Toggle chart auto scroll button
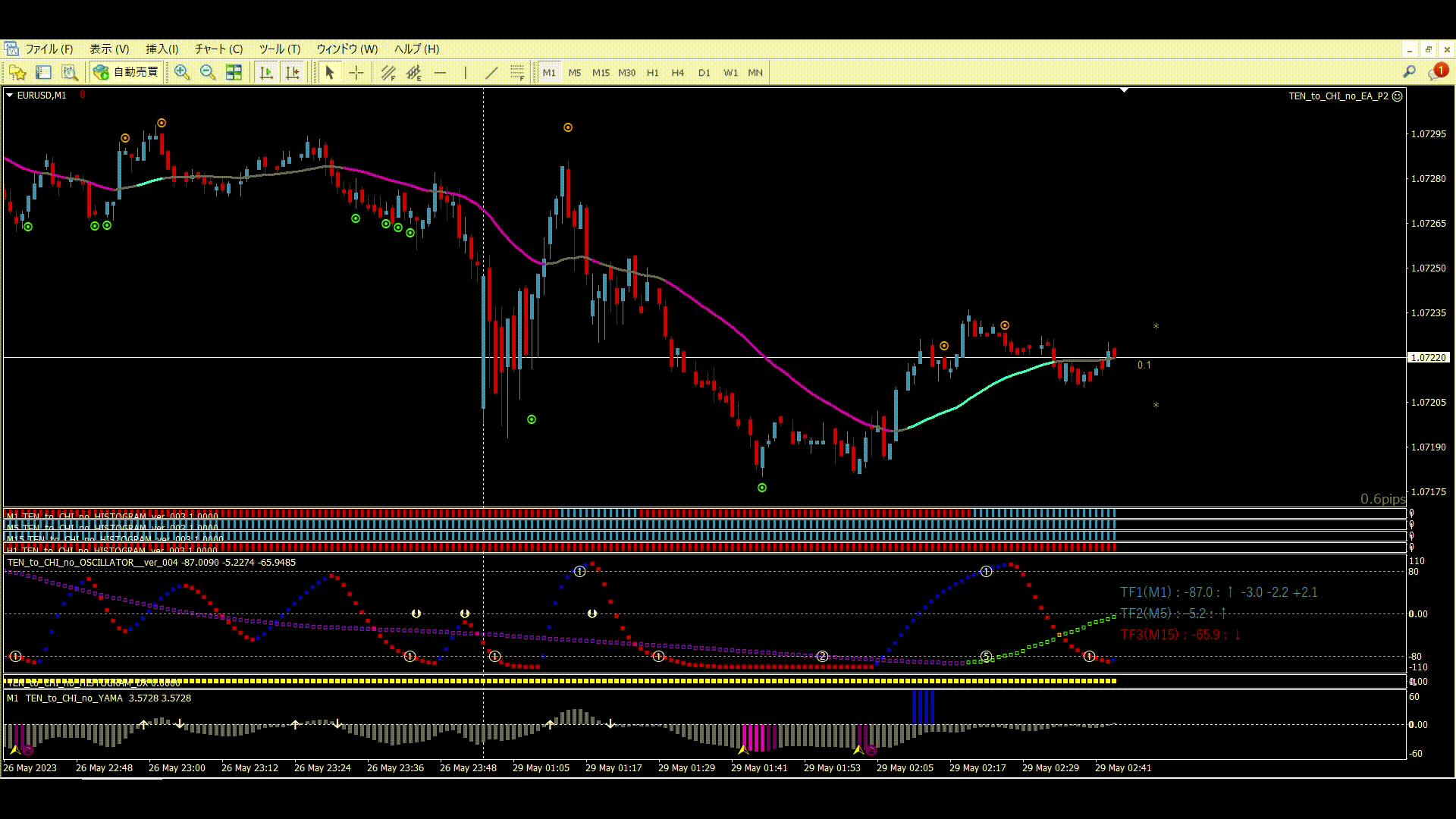Viewport: 1456px width, 819px height. pos(266,73)
